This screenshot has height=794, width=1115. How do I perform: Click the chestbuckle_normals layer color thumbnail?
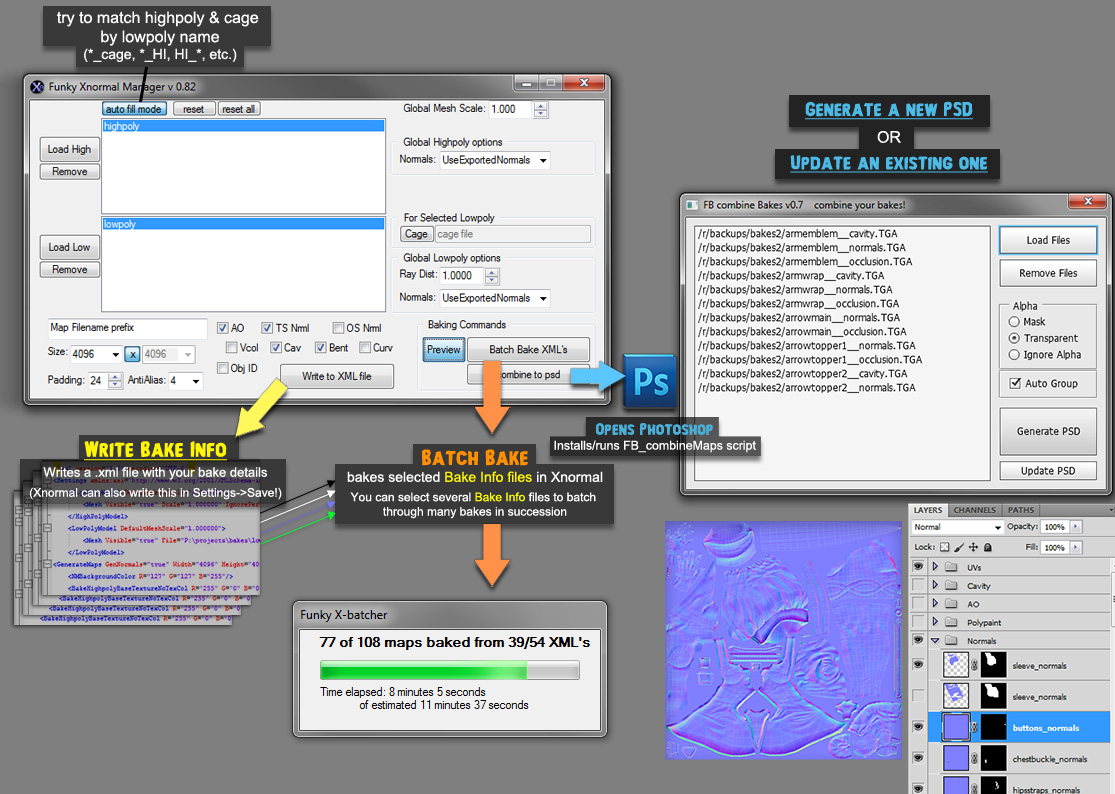(x=956, y=758)
